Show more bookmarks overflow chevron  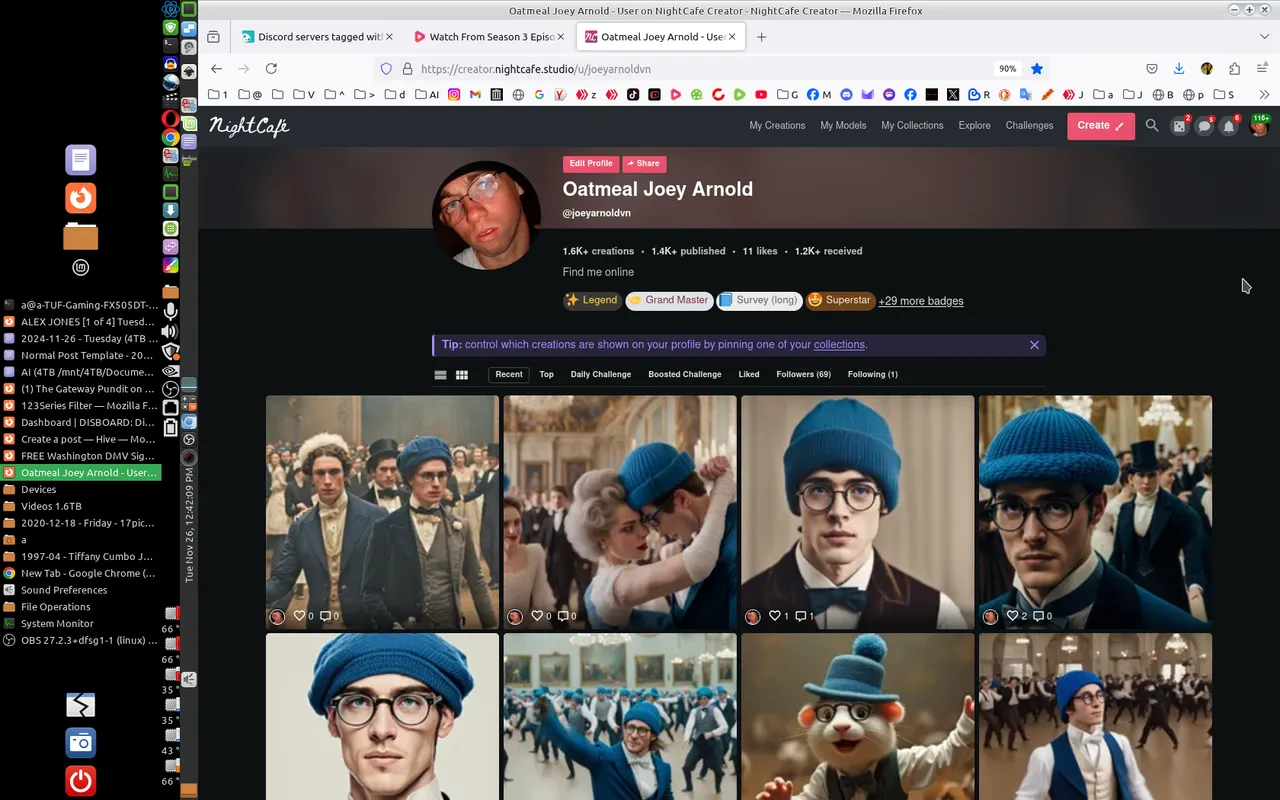1264,95
